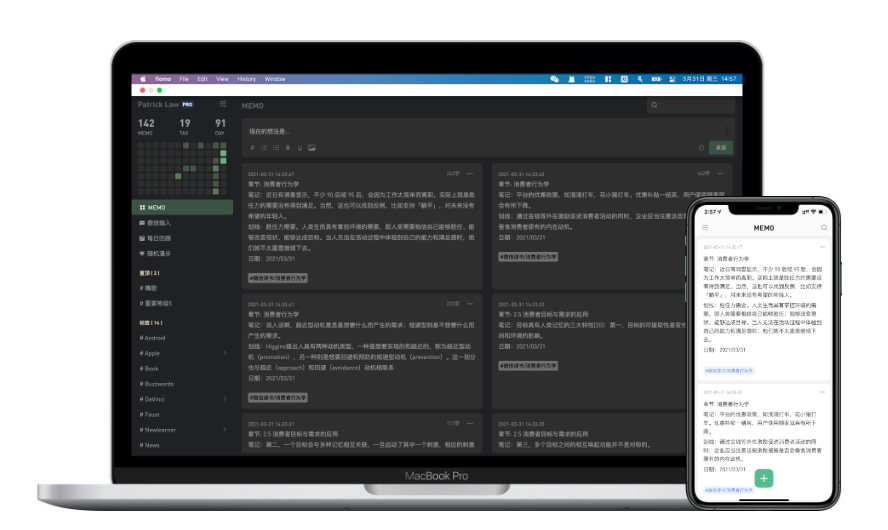Click the MEMO title on the iPhone
Screen dimensions: 888x530
(x=763, y=228)
